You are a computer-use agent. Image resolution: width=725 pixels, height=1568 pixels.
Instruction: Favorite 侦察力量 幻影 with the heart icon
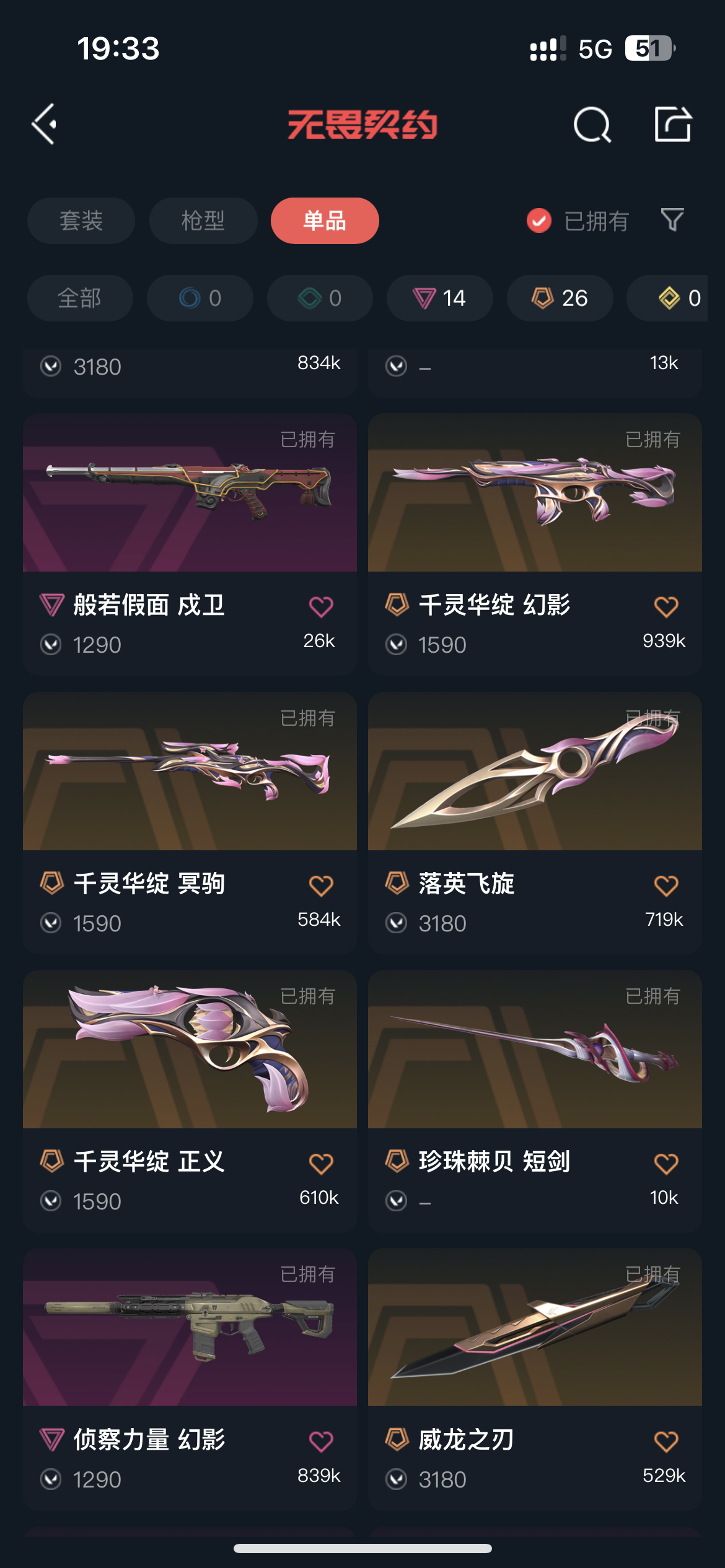[x=321, y=1441]
